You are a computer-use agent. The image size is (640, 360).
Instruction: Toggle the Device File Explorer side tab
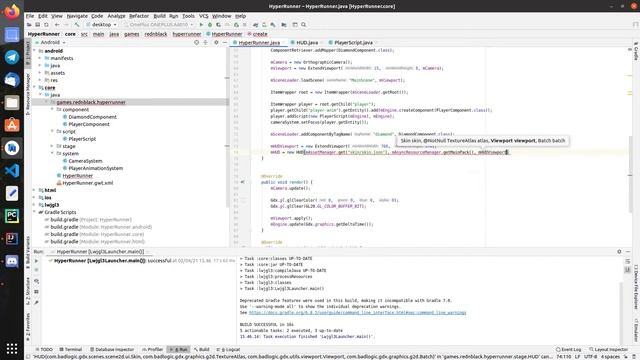pos(636,287)
